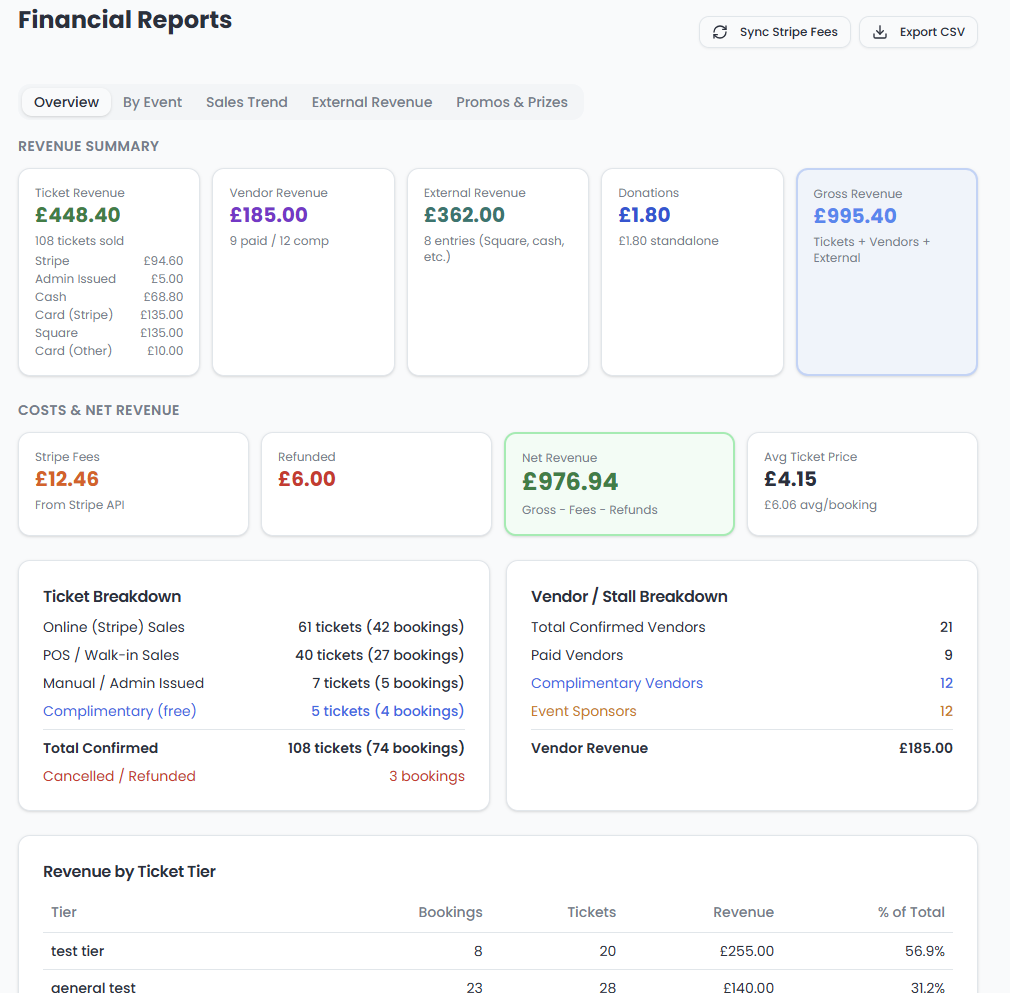Click the £255.00 revenue cell
Viewport: 1010px width, 993px height.
747,951
